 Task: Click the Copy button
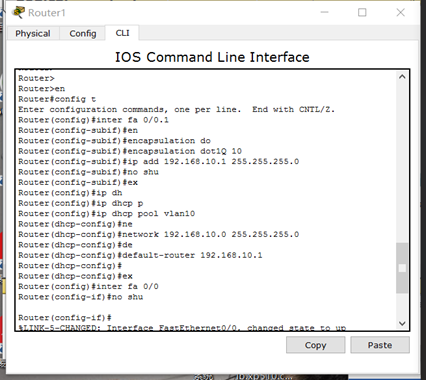coord(315,345)
